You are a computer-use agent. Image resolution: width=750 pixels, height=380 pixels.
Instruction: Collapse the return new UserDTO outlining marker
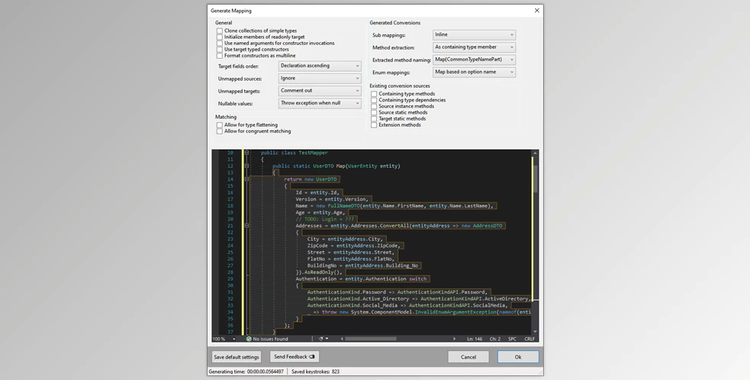247,179
